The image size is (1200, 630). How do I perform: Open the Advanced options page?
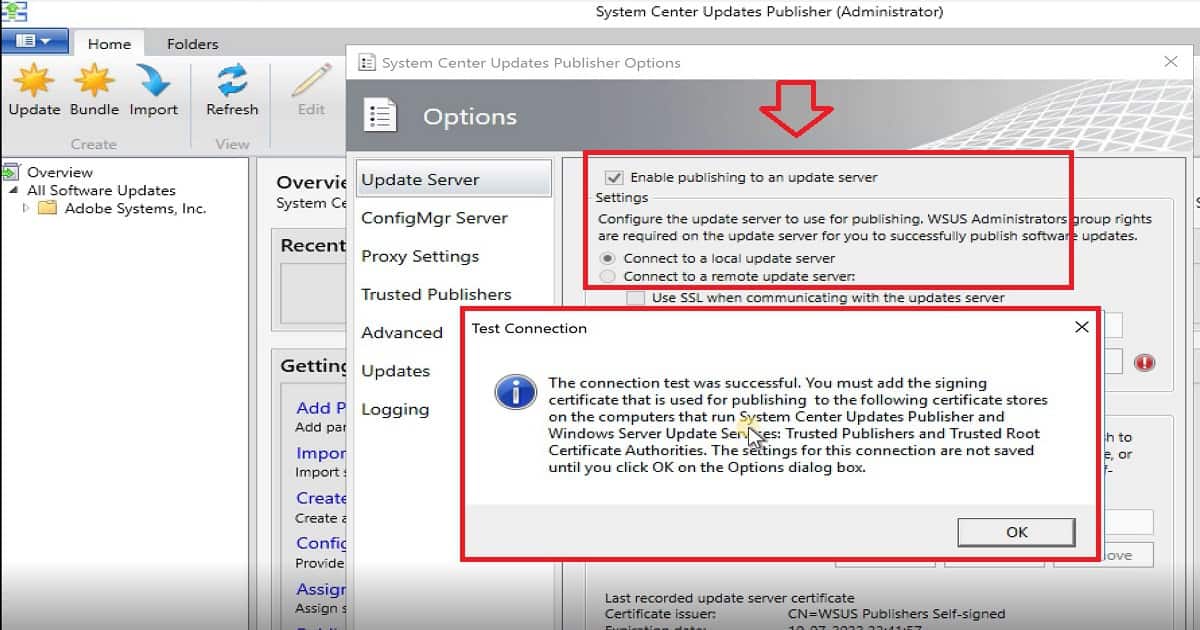(401, 332)
